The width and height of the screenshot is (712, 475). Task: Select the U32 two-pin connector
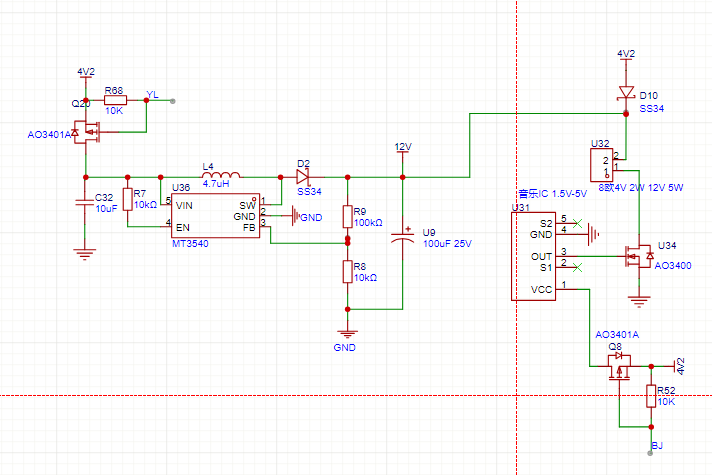pos(601,161)
